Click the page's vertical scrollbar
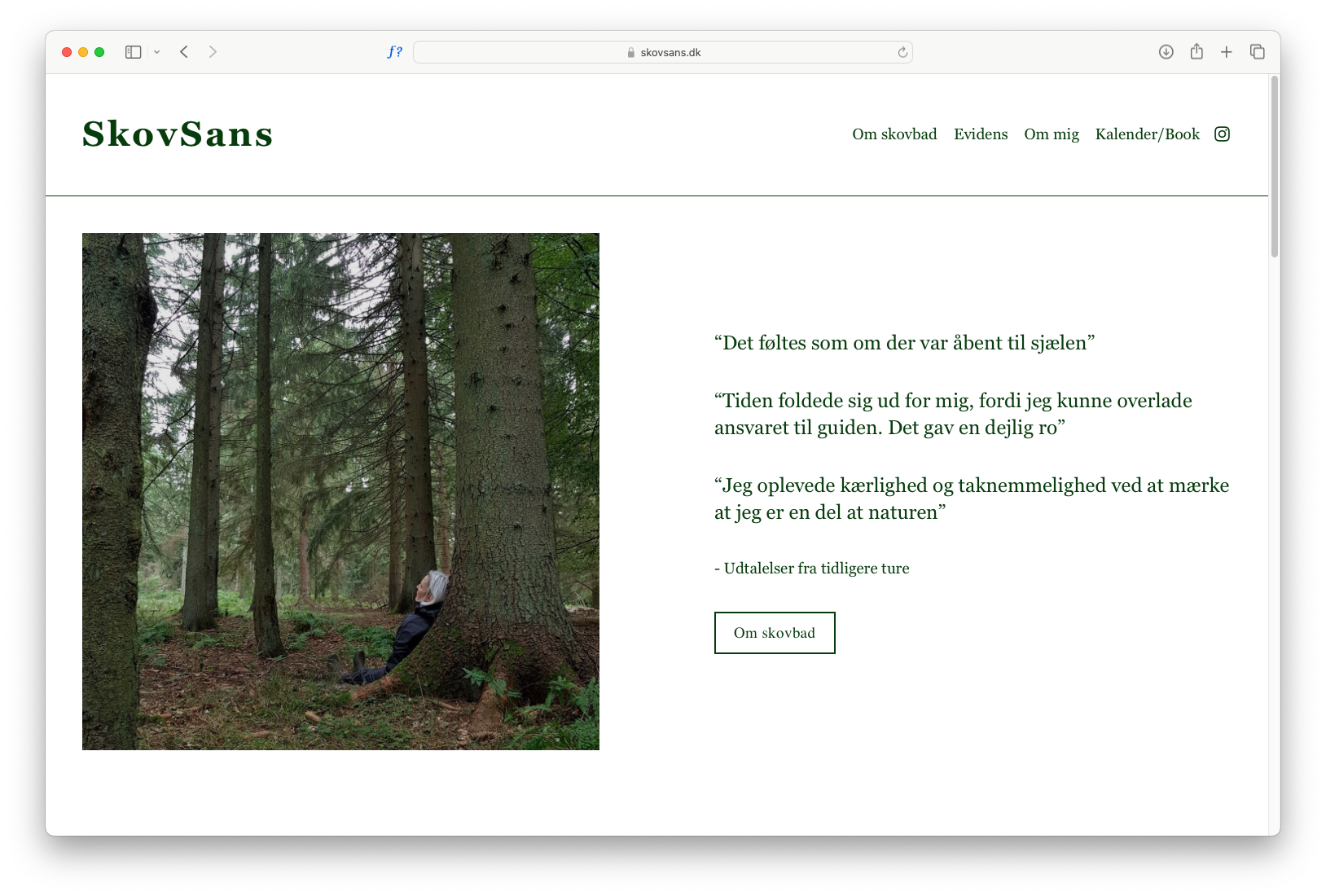Screen dimensions: 1326x896 1275,167
